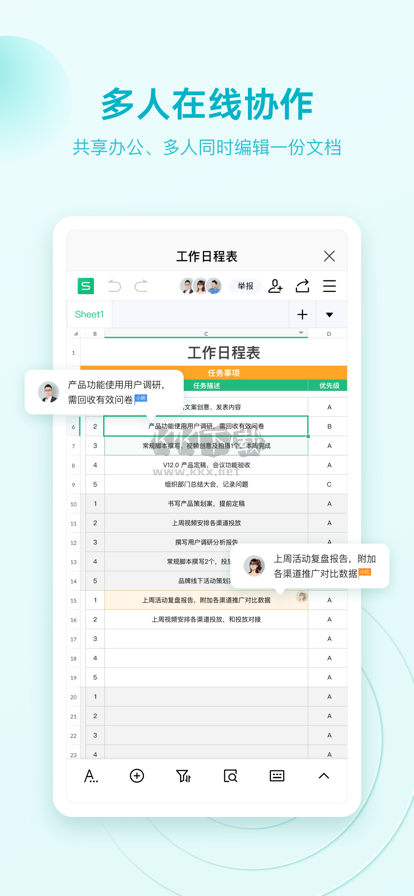Select all cells using the corner triangle
Screen dimensions: 414x896
(x=76, y=333)
